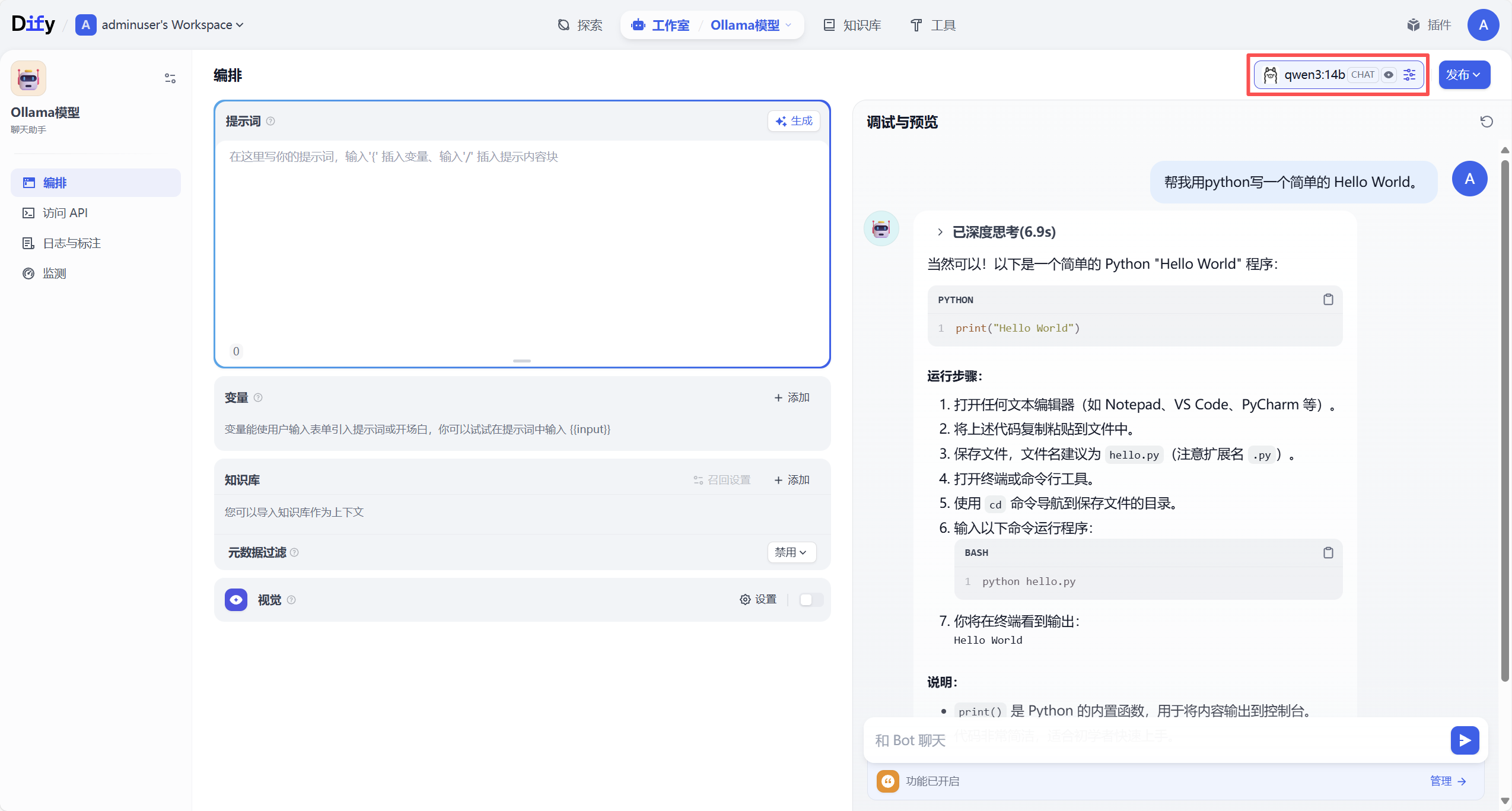Click the Dify logo
Viewport: 1512px width, 811px height.
33,24
